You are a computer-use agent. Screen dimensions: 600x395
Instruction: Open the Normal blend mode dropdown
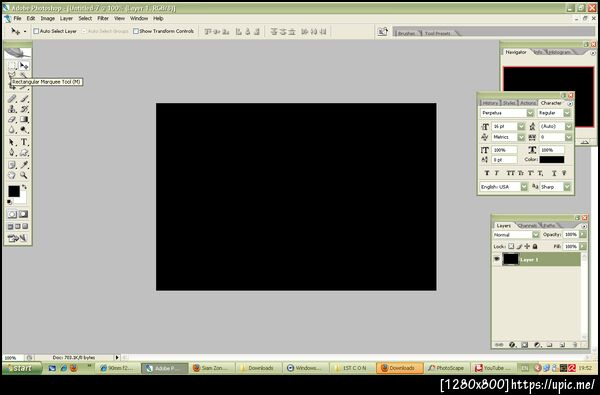tap(536, 235)
